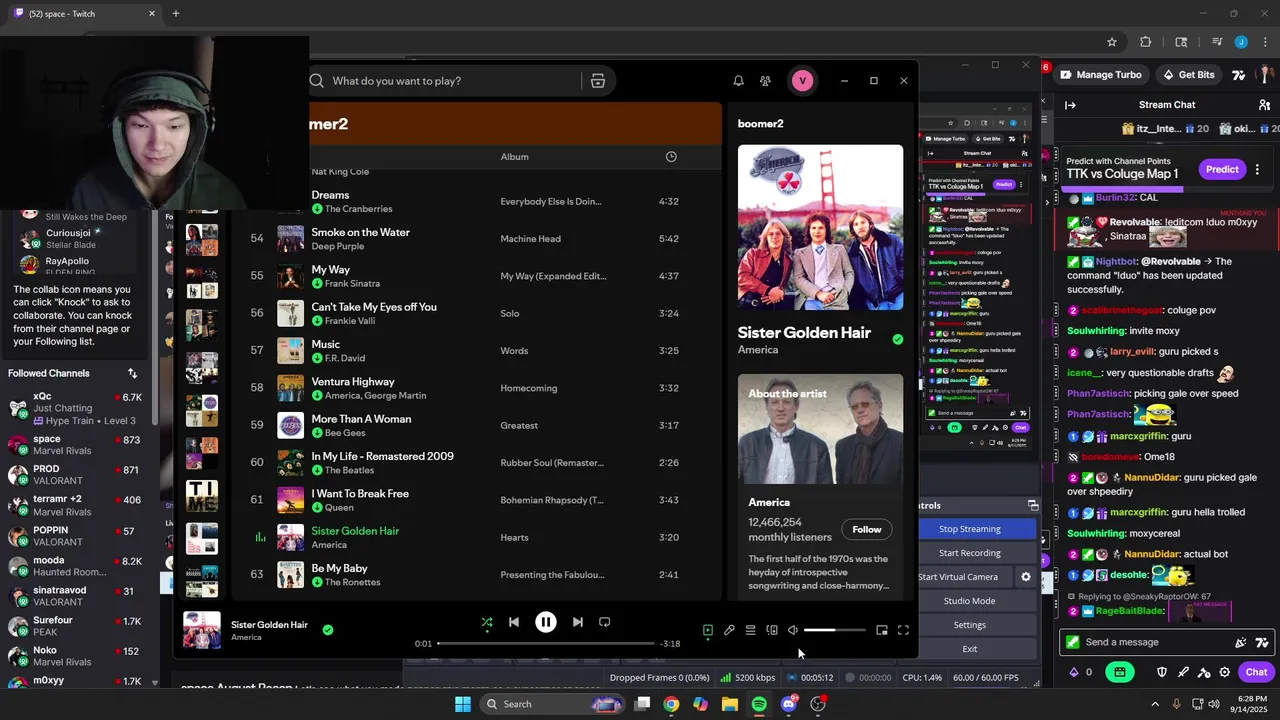Collapse the Stream Chat panel arrow

1070,105
